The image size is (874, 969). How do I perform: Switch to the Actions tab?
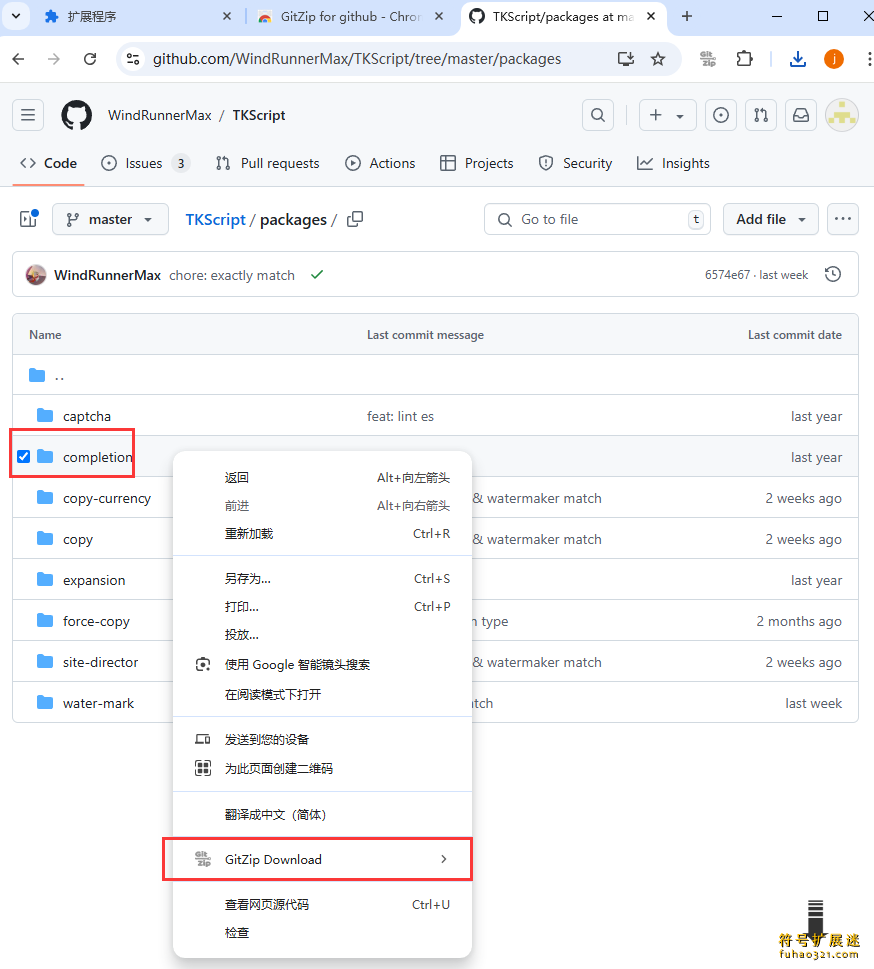(380, 163)
